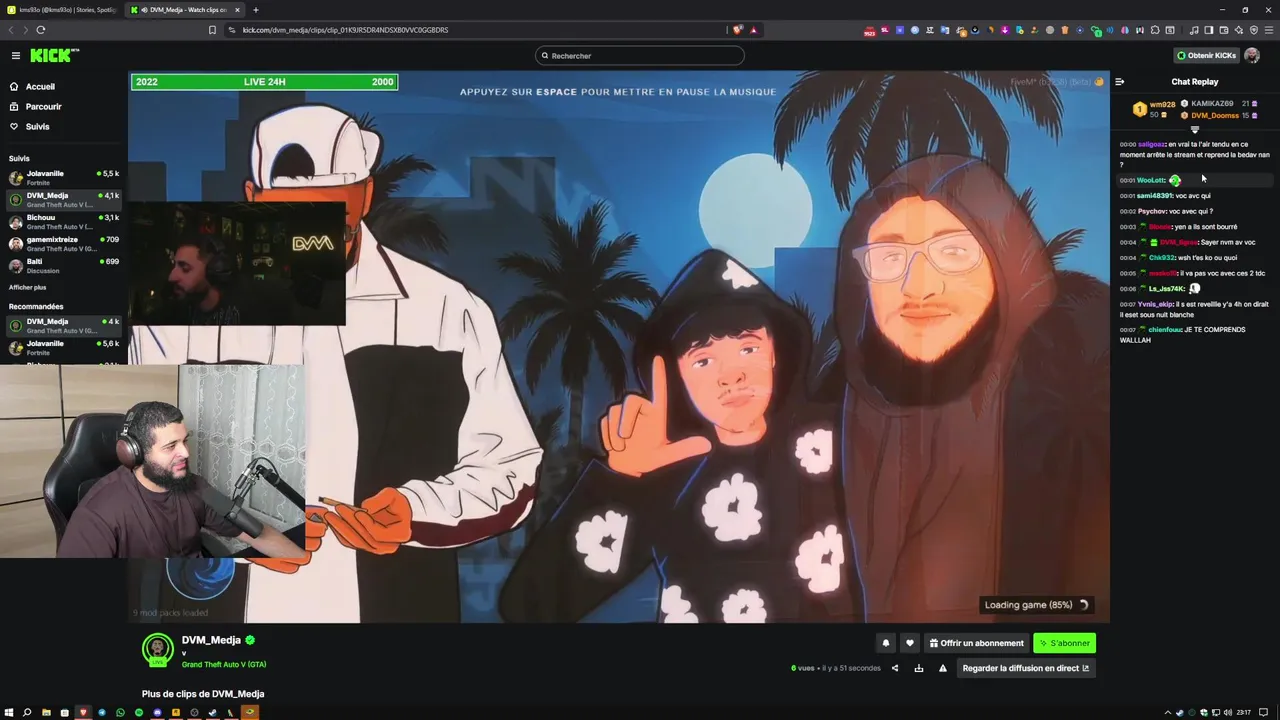Image resolution: width=1280 pixels, height=720 pixels.
Task: Expand the chat gifters leaderboard chevron
Action: coord(1194,129)
